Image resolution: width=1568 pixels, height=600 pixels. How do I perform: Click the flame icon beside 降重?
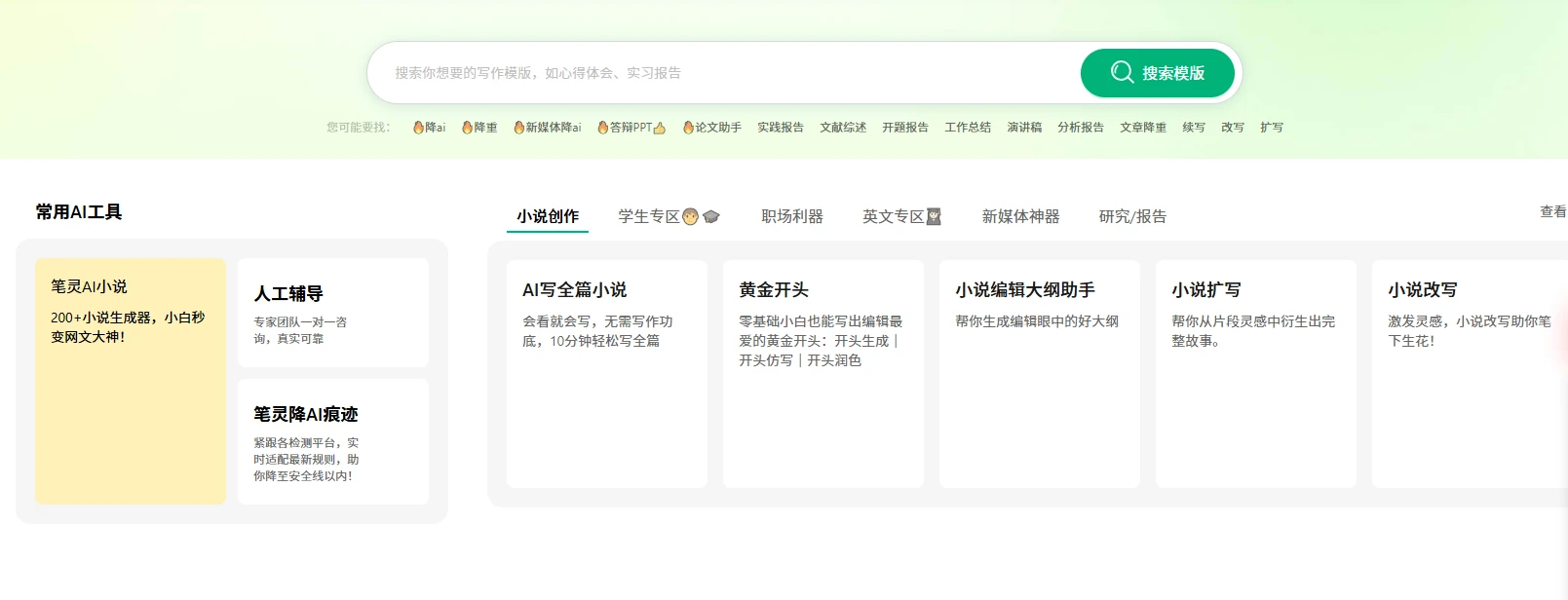[467, 128]
